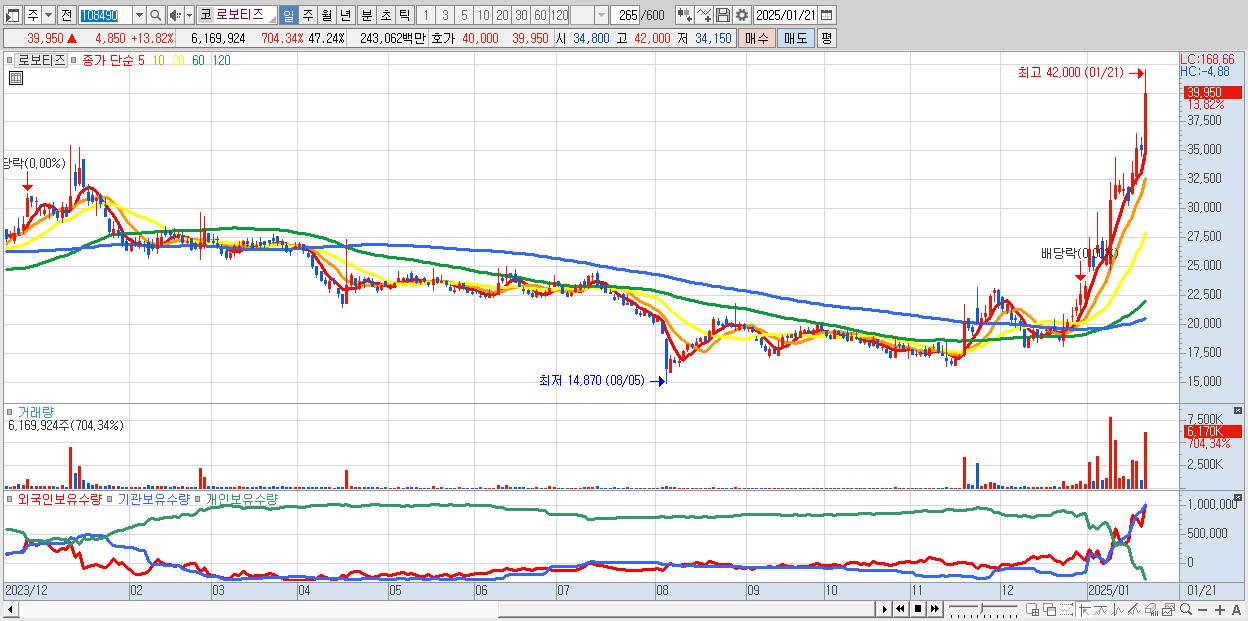The image size is (1248, 621).
Task: Select second 초 chart period
Action: point(385,15)
